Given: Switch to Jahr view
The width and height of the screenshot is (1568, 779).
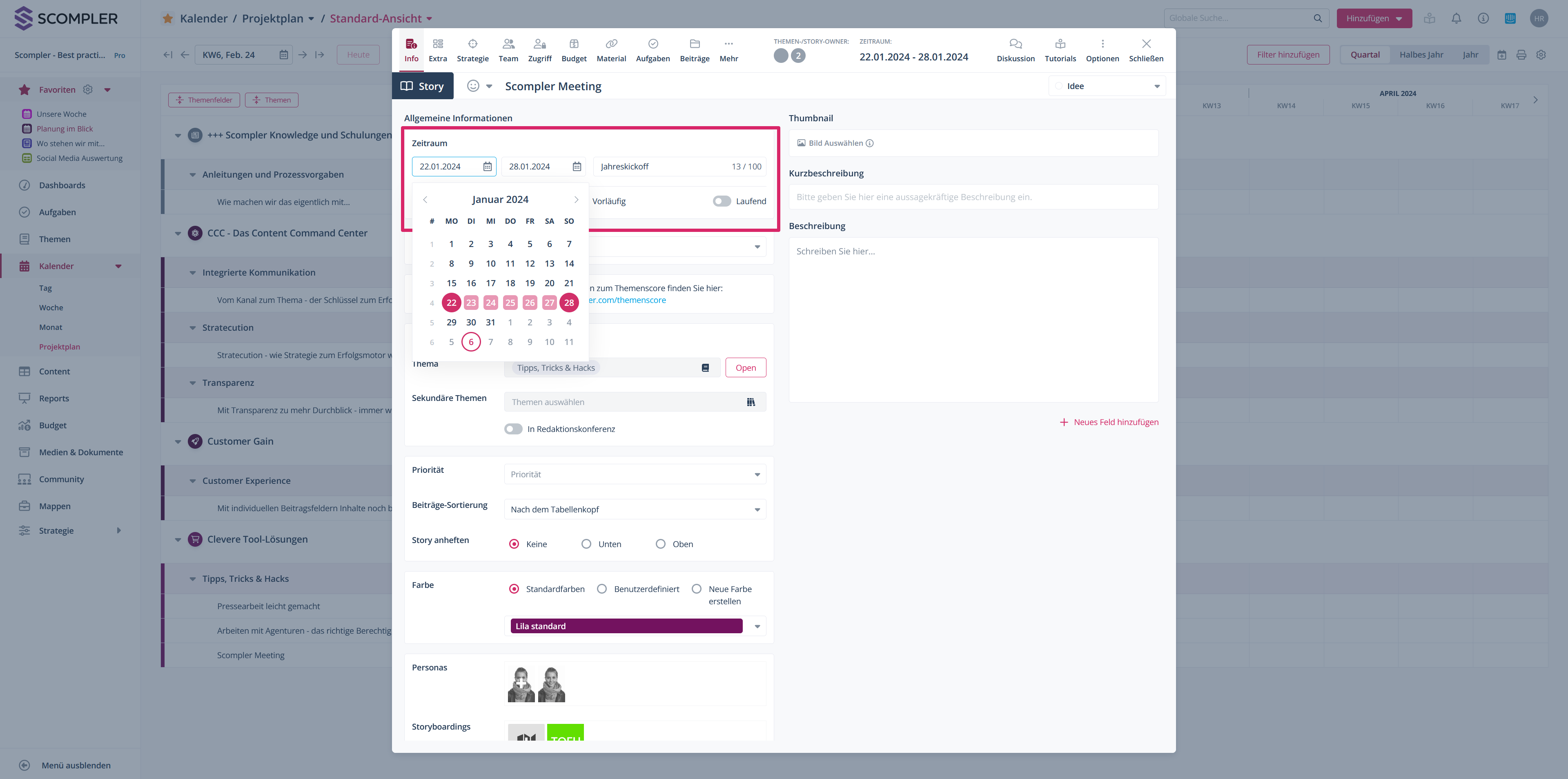Looking at the screenshot, I should (1470, 55).
